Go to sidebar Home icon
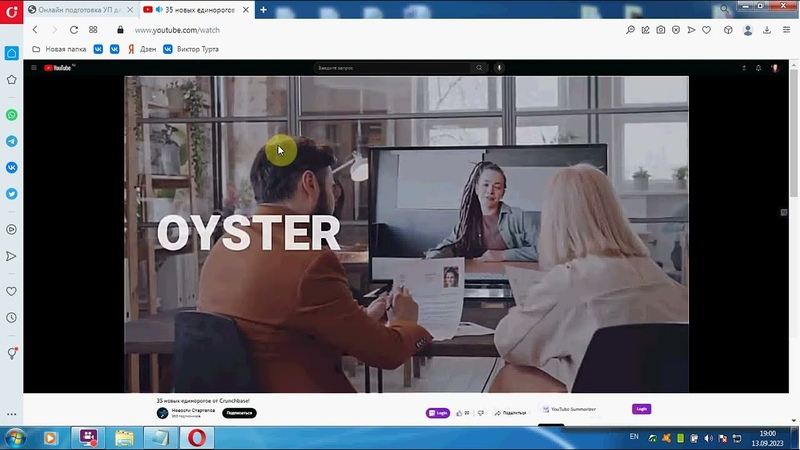The width and height of the screenshot is (800, 450). (x=11, y=53)
